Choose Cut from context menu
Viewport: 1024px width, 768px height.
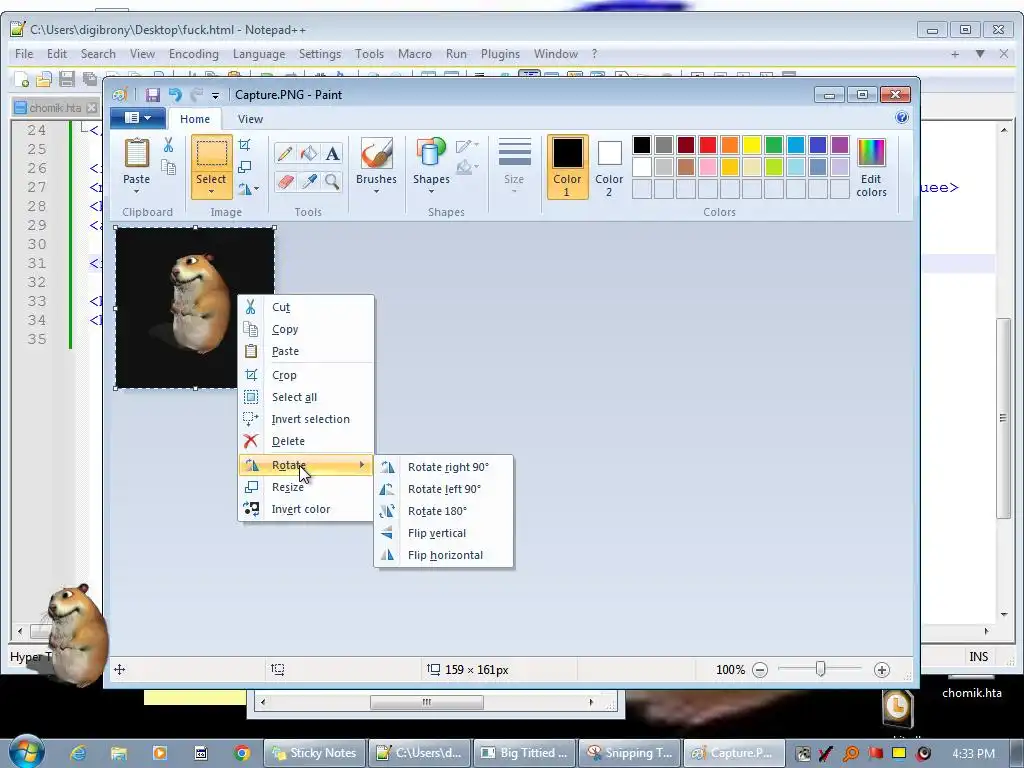point(306,307)
